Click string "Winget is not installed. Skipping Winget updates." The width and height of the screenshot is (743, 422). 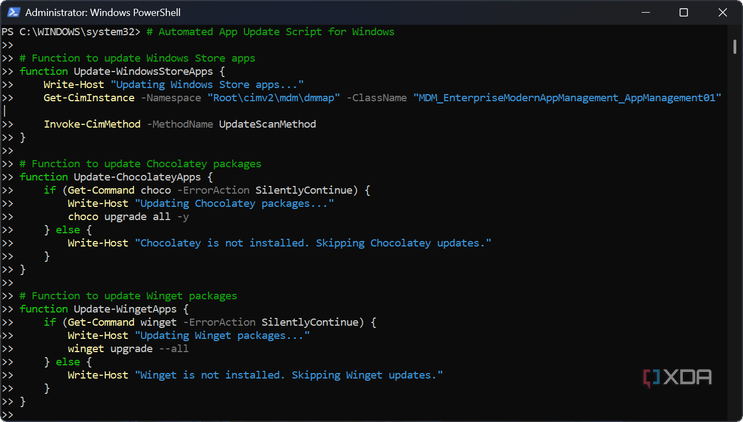[x=289, y=375]
